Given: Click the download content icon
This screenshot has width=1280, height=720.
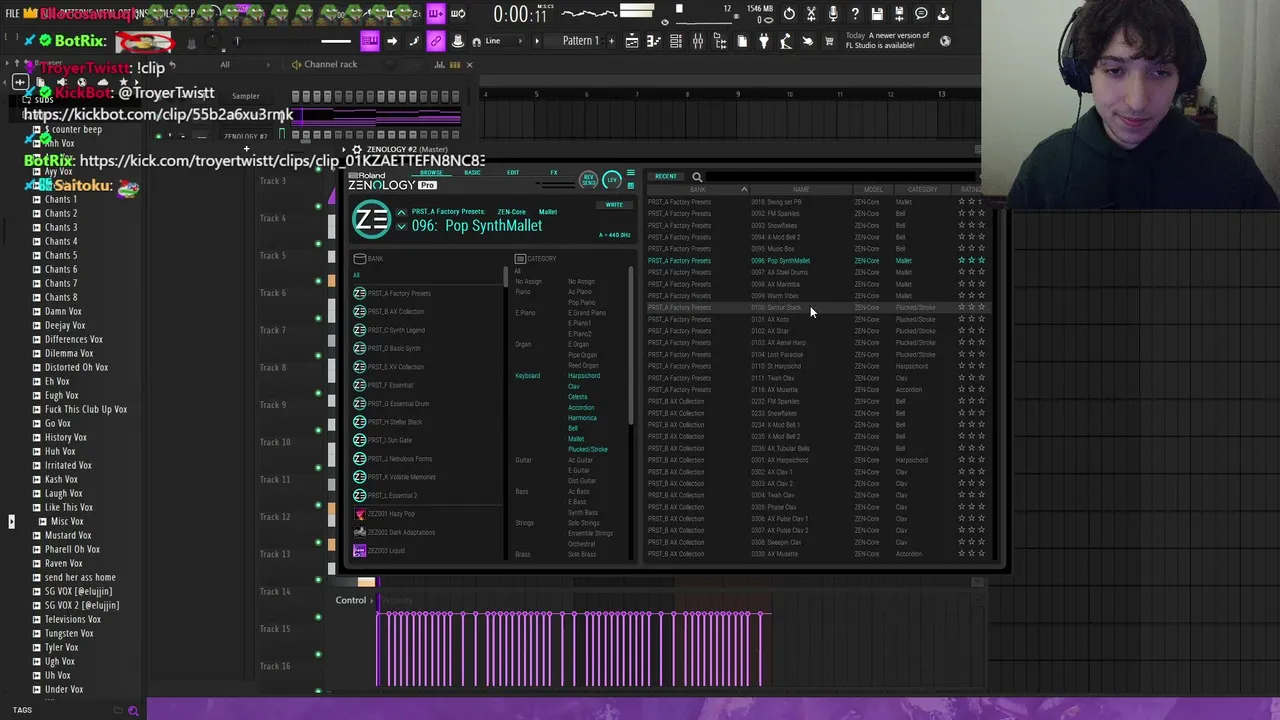Looking at the screenshot, I should 943,14.
